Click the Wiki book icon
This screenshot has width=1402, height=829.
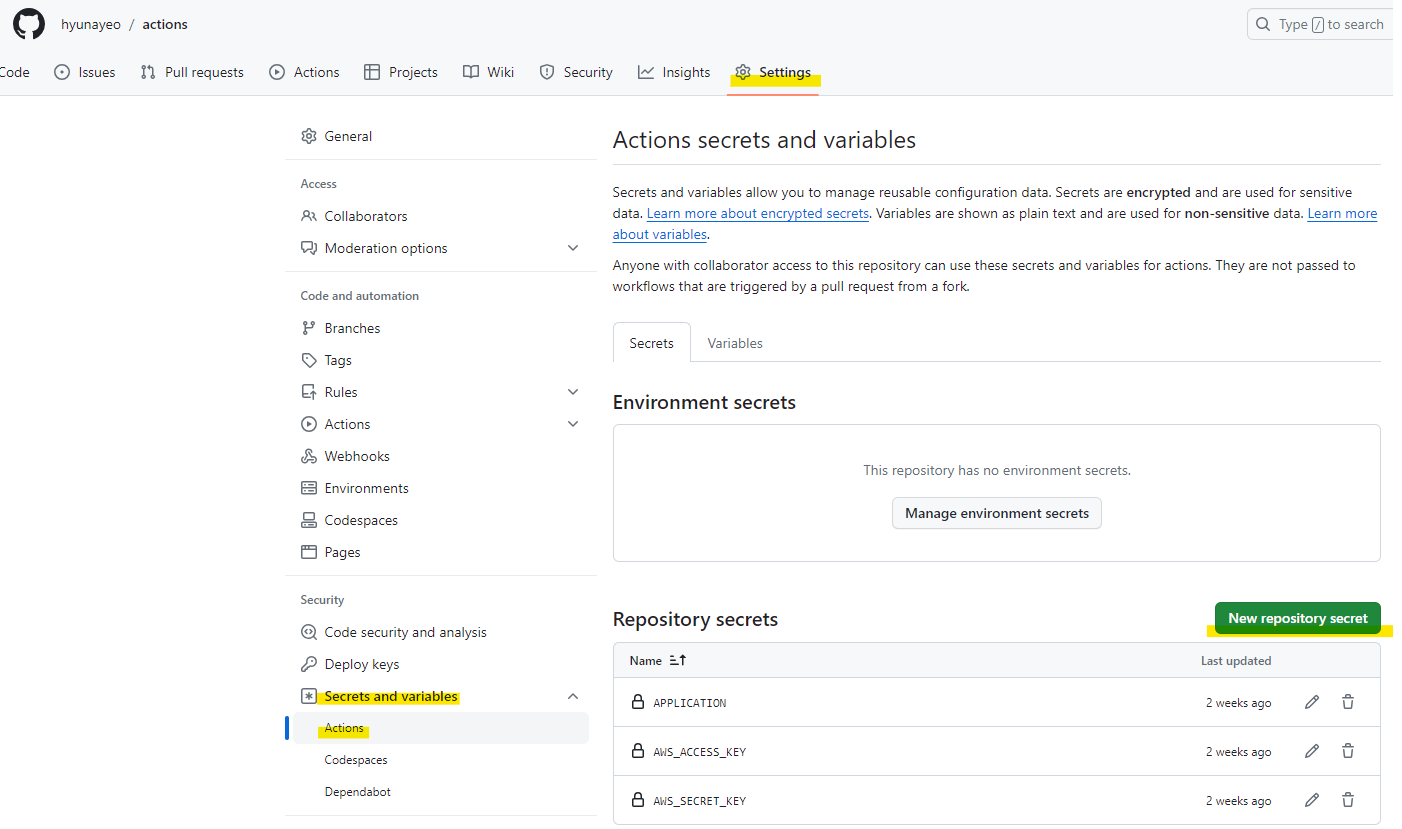(x=471, y=72)
